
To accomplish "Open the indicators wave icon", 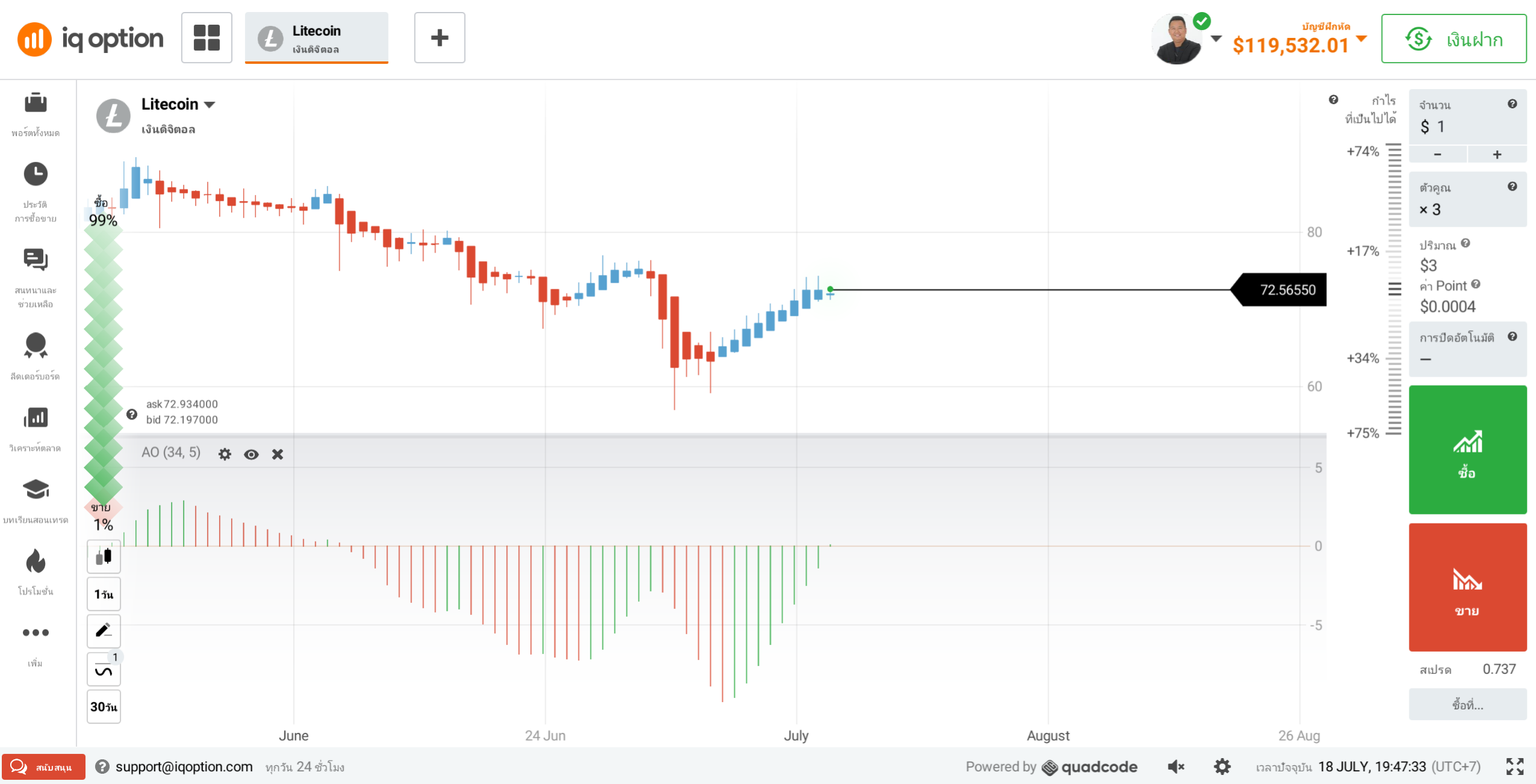I will tap(104, 668).
